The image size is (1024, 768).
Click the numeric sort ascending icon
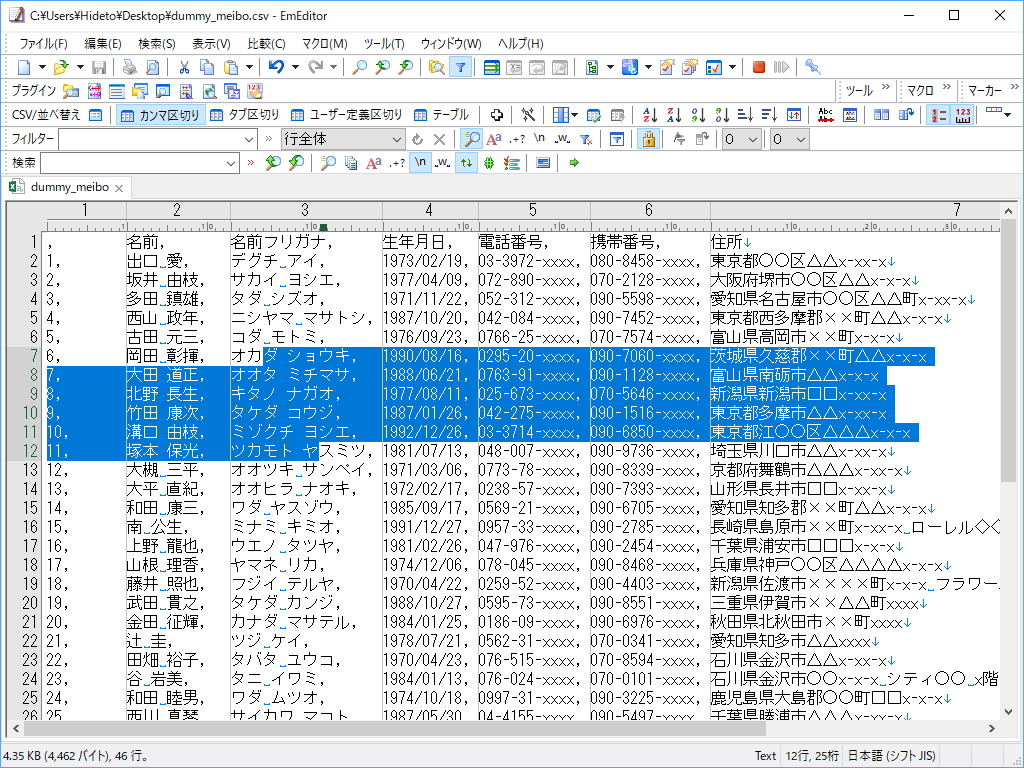698,116
